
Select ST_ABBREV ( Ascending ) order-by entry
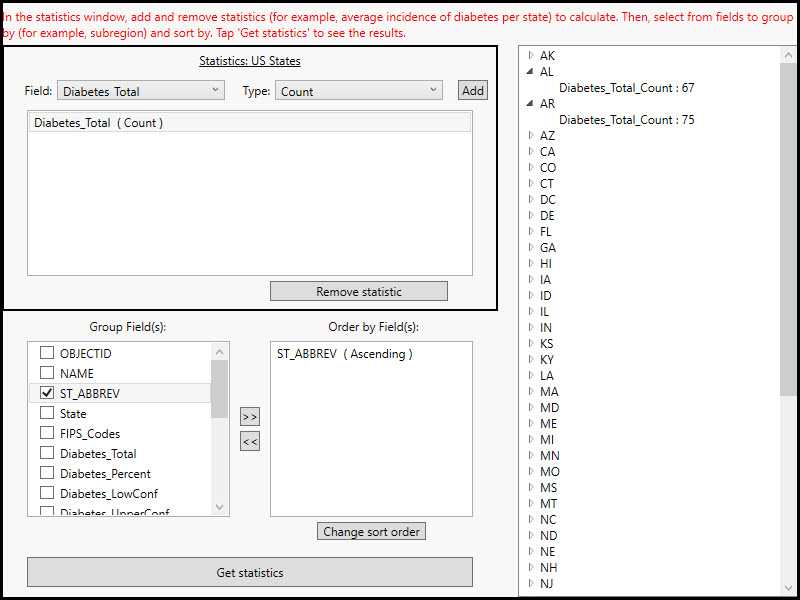345,354
